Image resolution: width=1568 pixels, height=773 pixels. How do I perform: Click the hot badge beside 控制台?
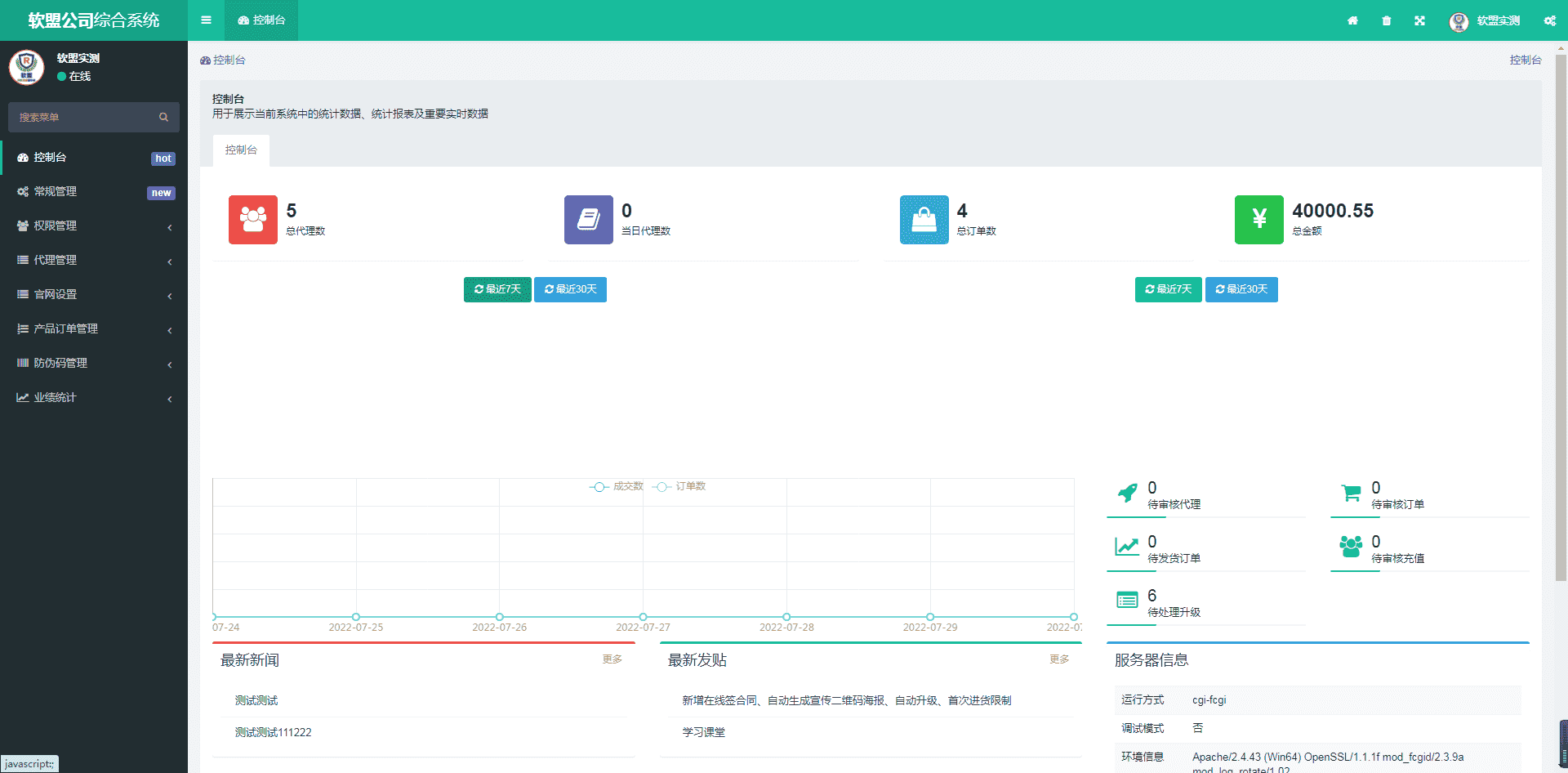[163, 159]
